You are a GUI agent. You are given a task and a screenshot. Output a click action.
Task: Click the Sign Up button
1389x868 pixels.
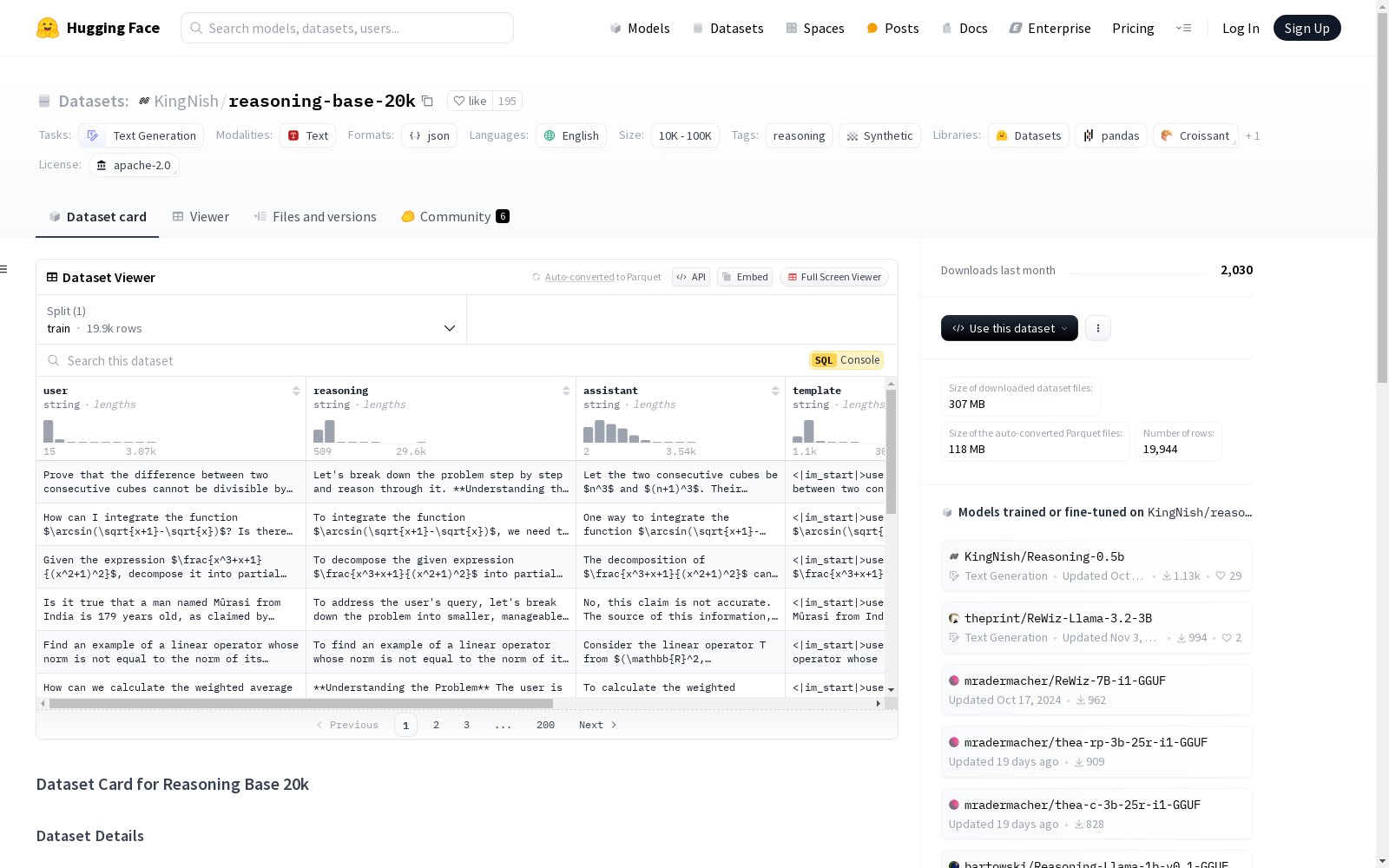[1307, 28]
